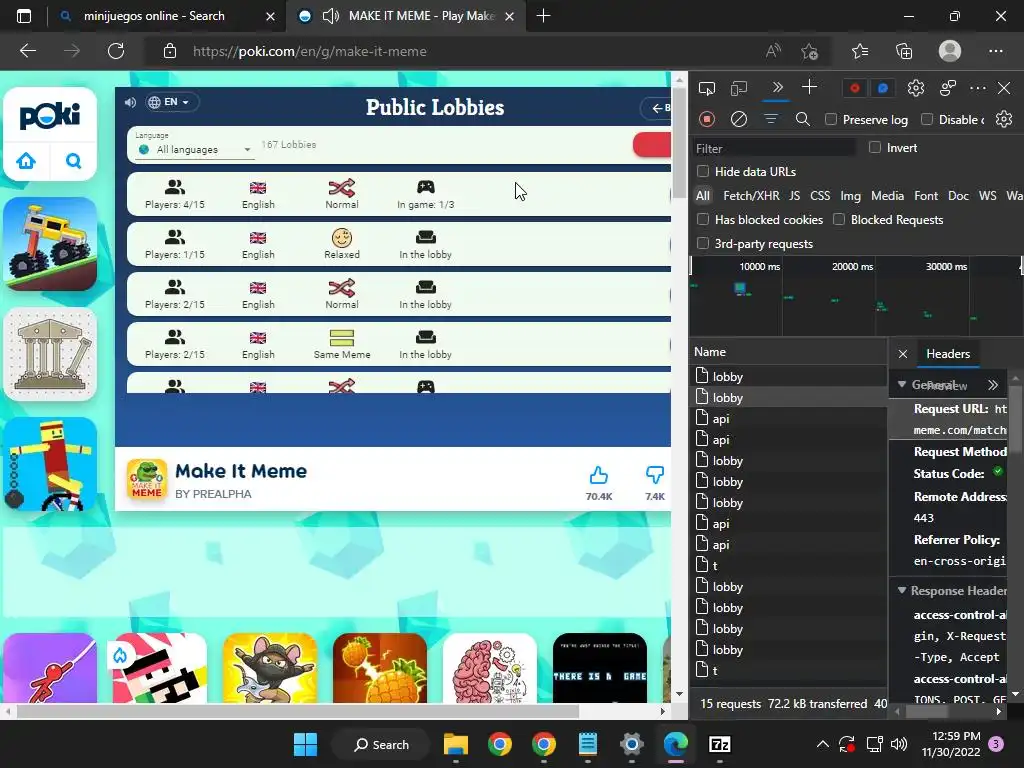Dislike the game with thumbs down
Image resolution: width=1024 pixels, height=768 pixels.
tap(654, 475)
